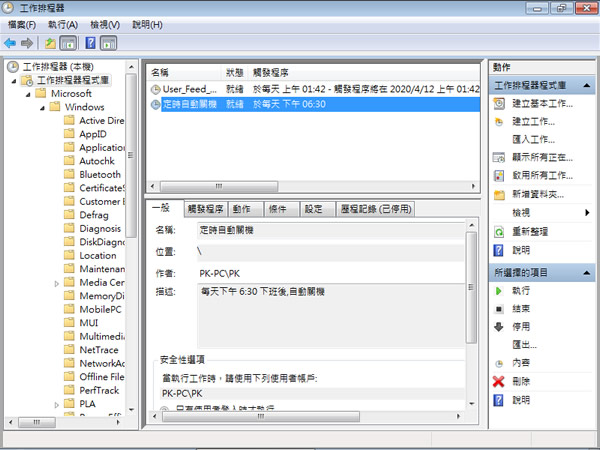Screen dimensions: 600x450
Task: Switch to 動作 tab
Action: pyautogui.click(x=245, y=209)
